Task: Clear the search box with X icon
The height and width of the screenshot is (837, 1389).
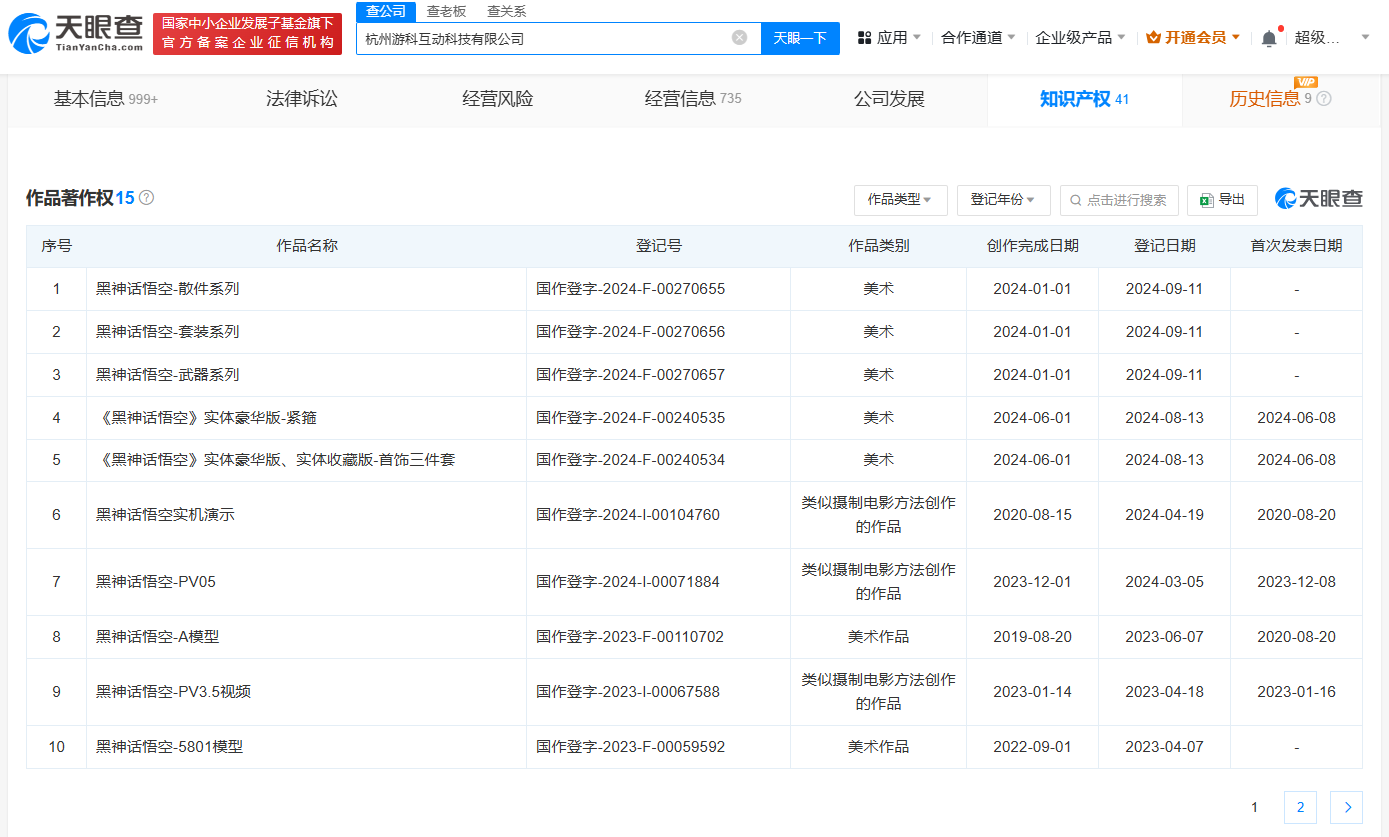Action: tap(739, 38)
